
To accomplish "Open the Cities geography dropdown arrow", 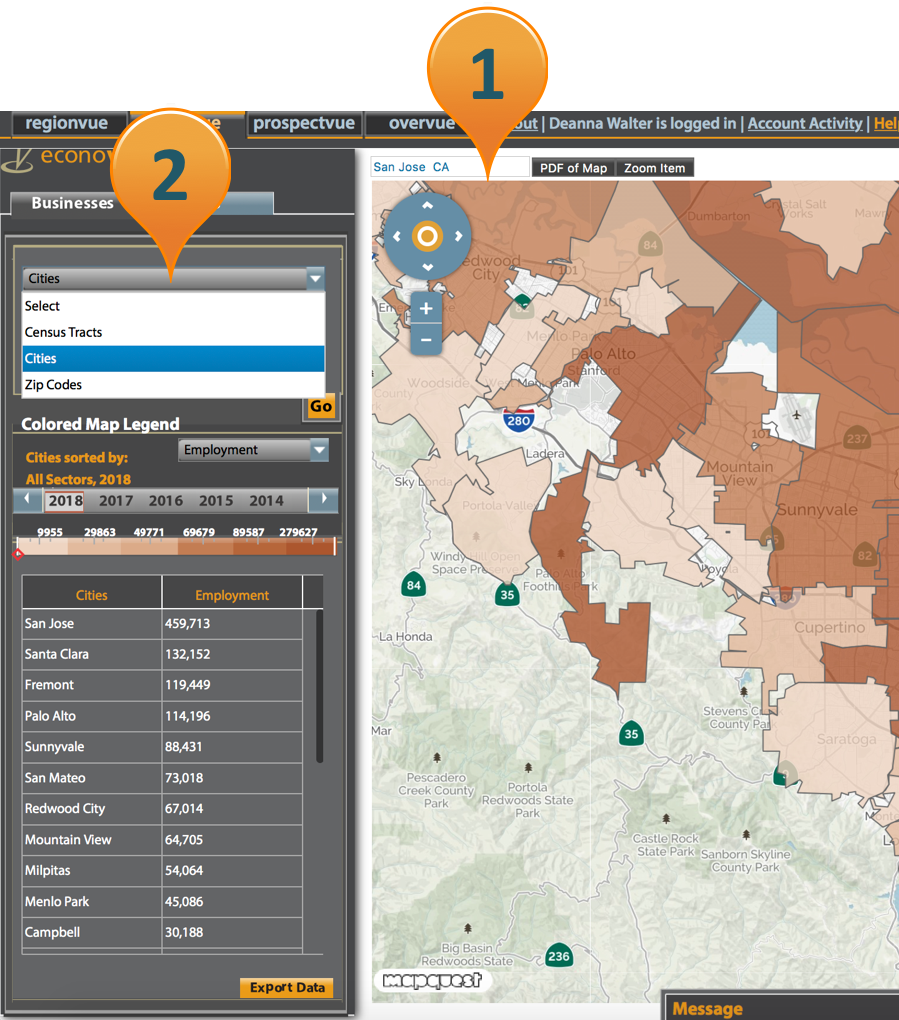I will tap(315, 278).
